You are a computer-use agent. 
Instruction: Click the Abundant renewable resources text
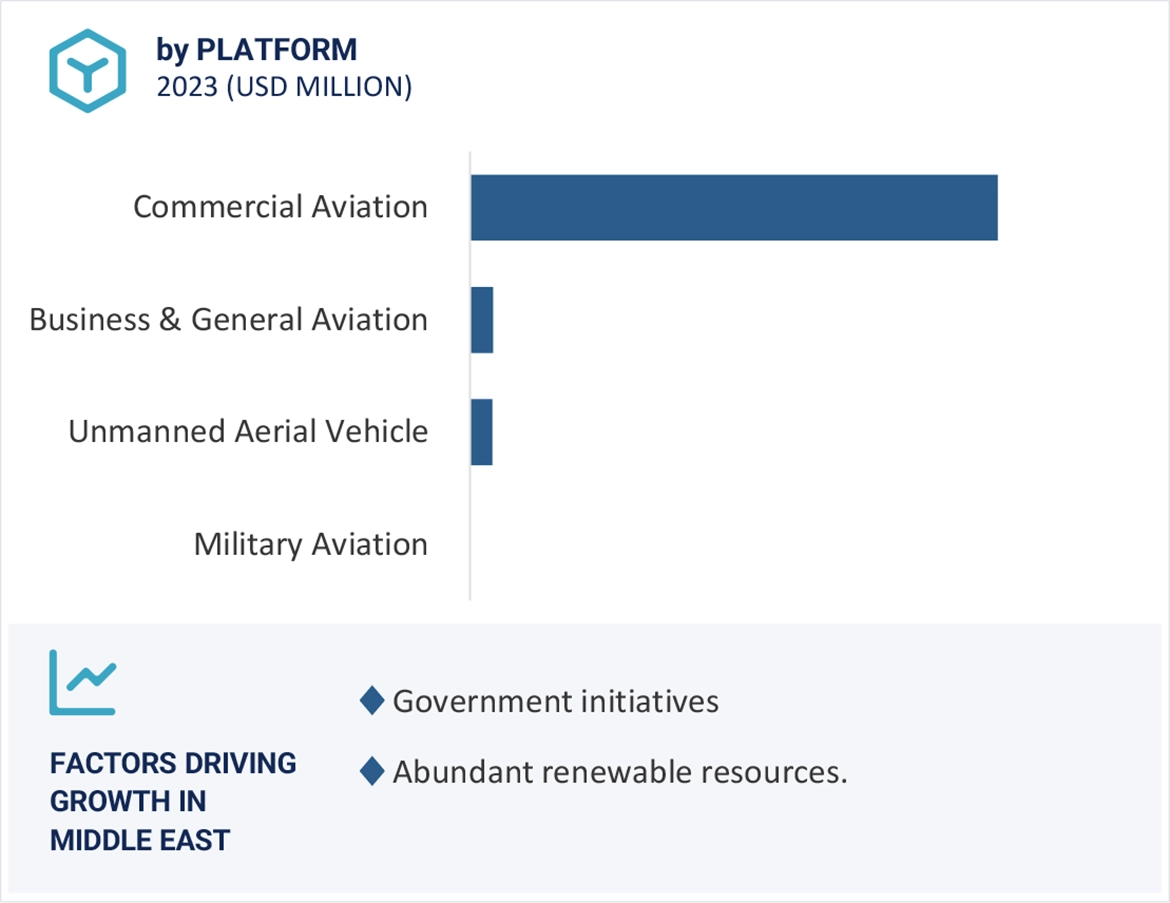coord(620,771)
